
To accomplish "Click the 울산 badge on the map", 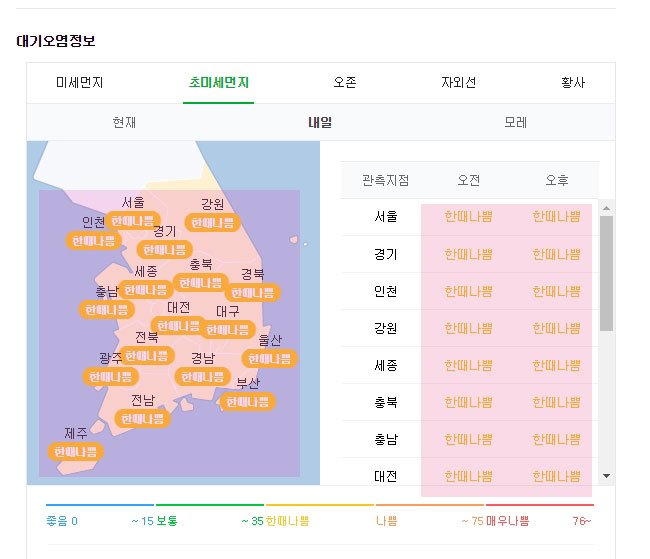I will pyautogui.click(x=269, y=359).
